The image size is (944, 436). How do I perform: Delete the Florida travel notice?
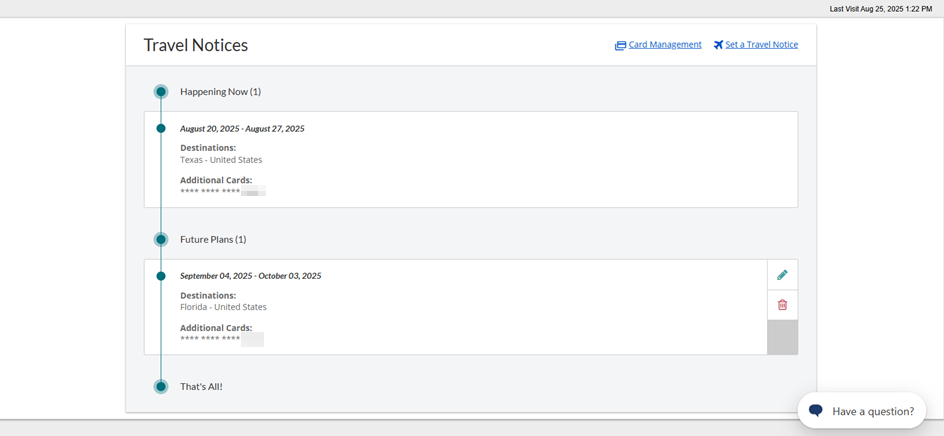click(x=782, y=305)
